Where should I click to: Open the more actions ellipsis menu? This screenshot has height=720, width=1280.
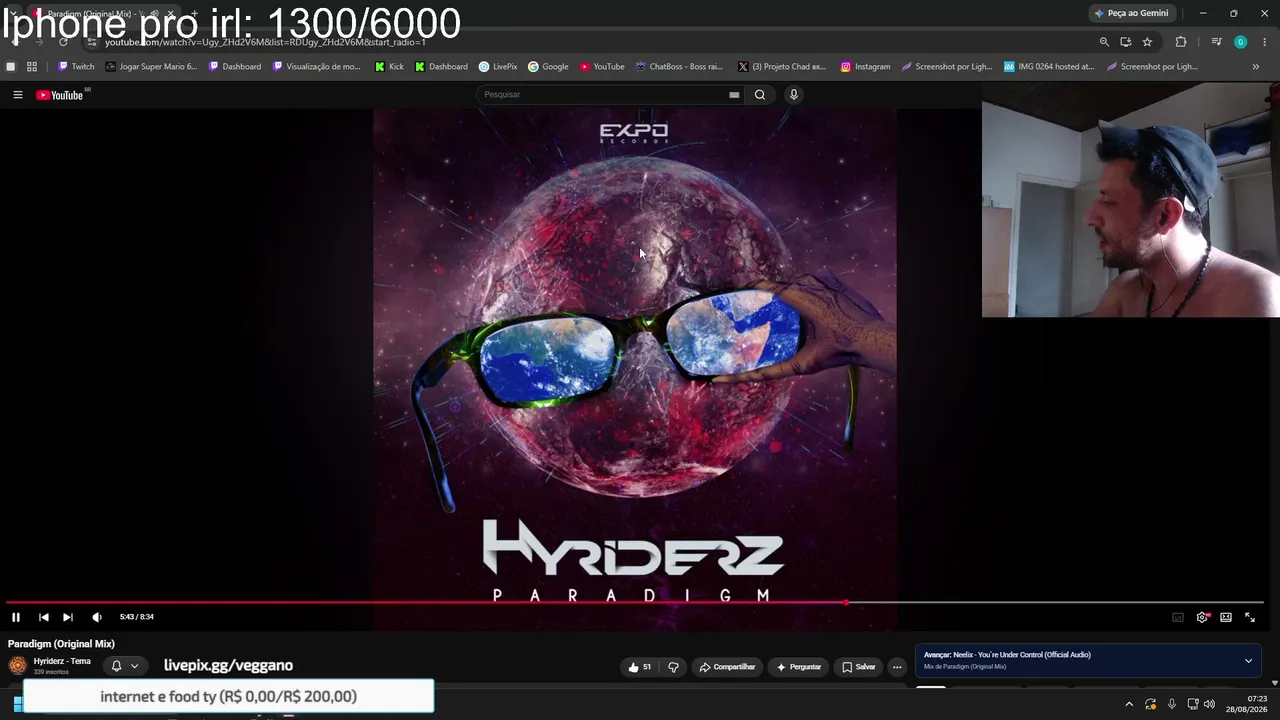tap(897, 667)
